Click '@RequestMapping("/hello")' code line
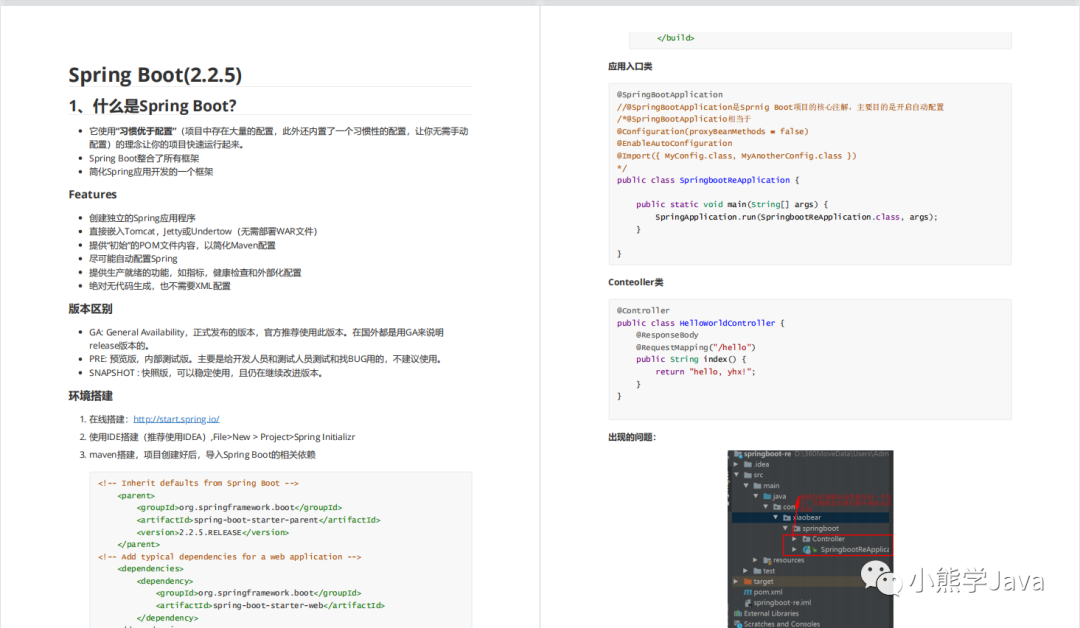This screenshot has height=628, width=1080. point(696,347)
